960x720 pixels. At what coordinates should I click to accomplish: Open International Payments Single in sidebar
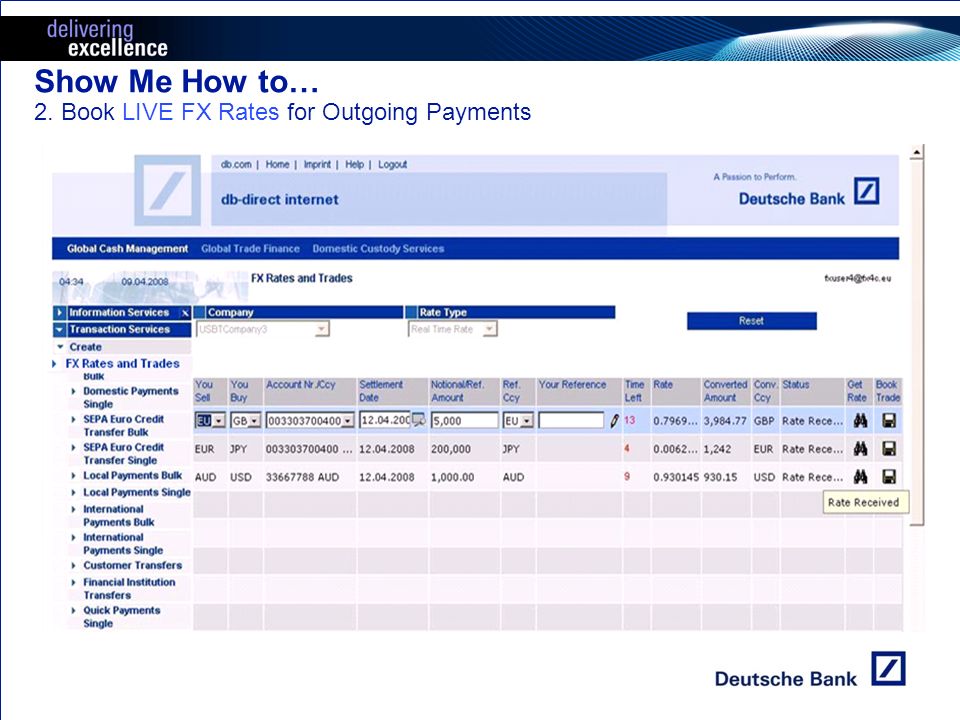[123, 544]
